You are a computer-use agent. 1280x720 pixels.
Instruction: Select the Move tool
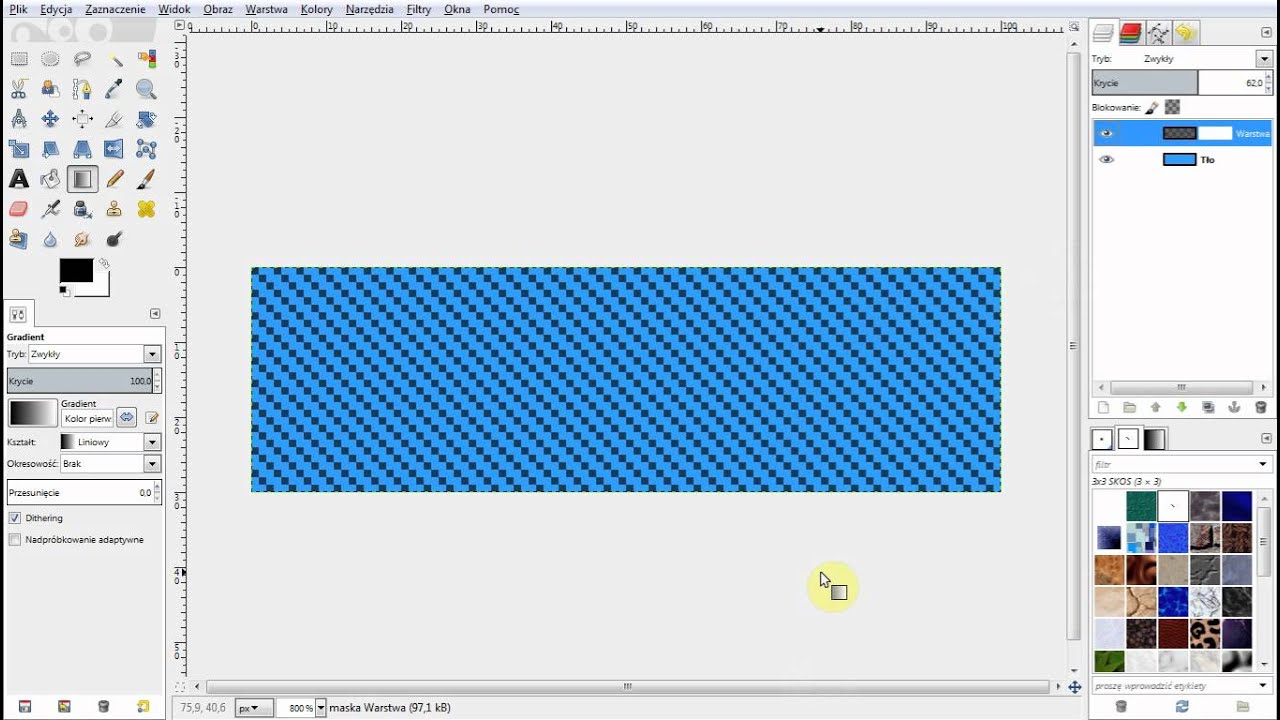pos(50,119)
